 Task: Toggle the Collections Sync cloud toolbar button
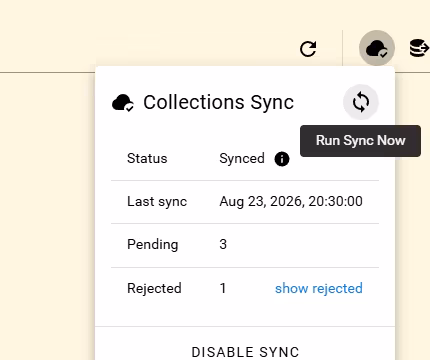pos(377,48)
